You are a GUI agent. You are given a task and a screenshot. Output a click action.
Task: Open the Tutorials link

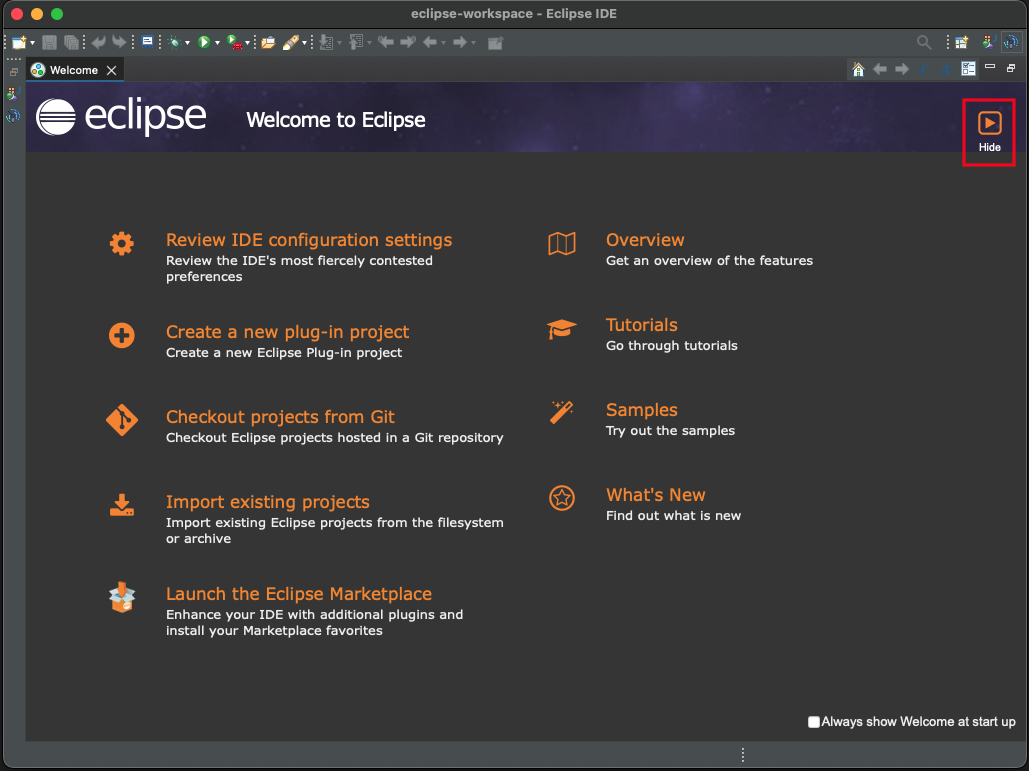[x=642, y=325]
